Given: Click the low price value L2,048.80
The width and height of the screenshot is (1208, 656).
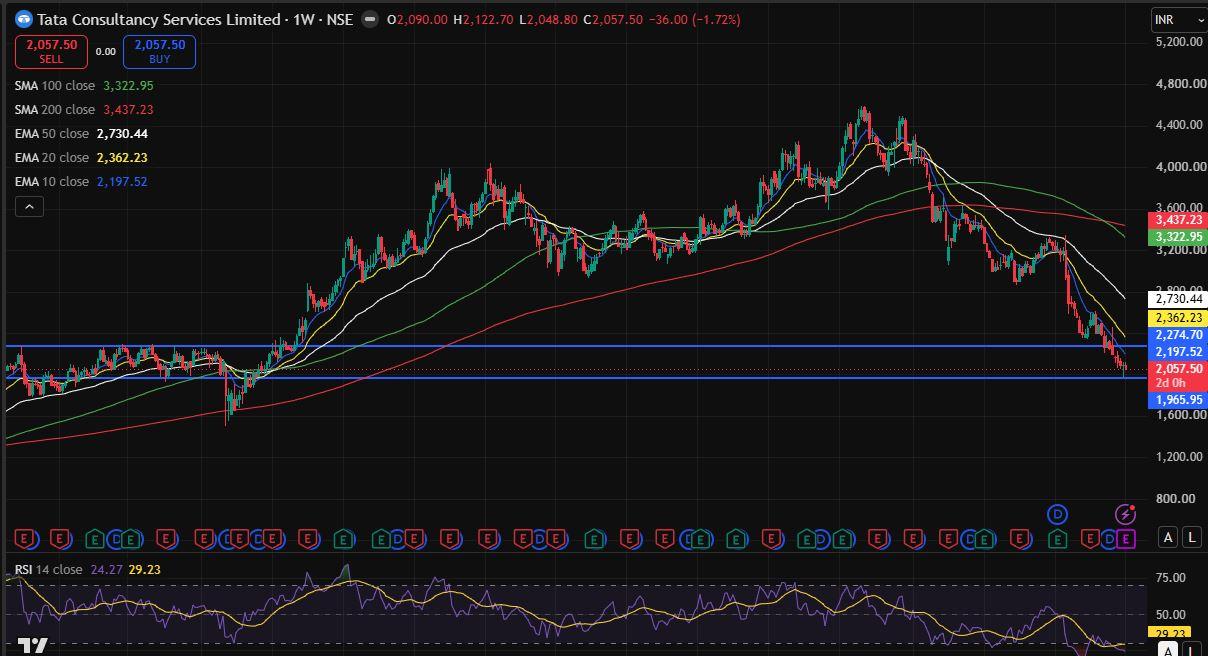Looking at the screenshot, I should [x=548, y=19].
